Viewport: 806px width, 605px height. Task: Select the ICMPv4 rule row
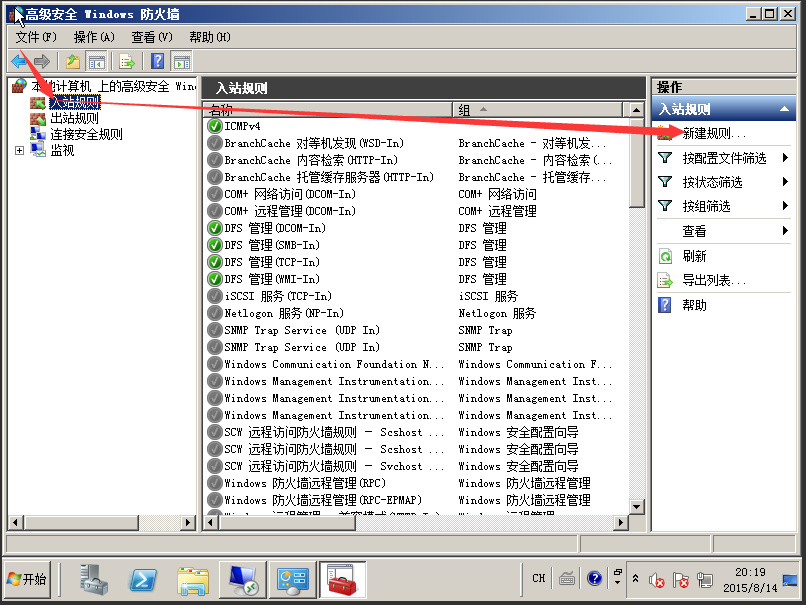tap(416, 126)
